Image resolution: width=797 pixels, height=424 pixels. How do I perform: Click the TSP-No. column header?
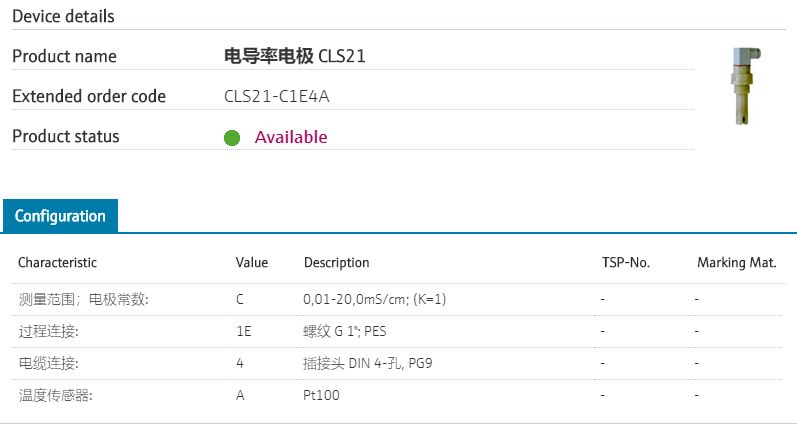625,263
